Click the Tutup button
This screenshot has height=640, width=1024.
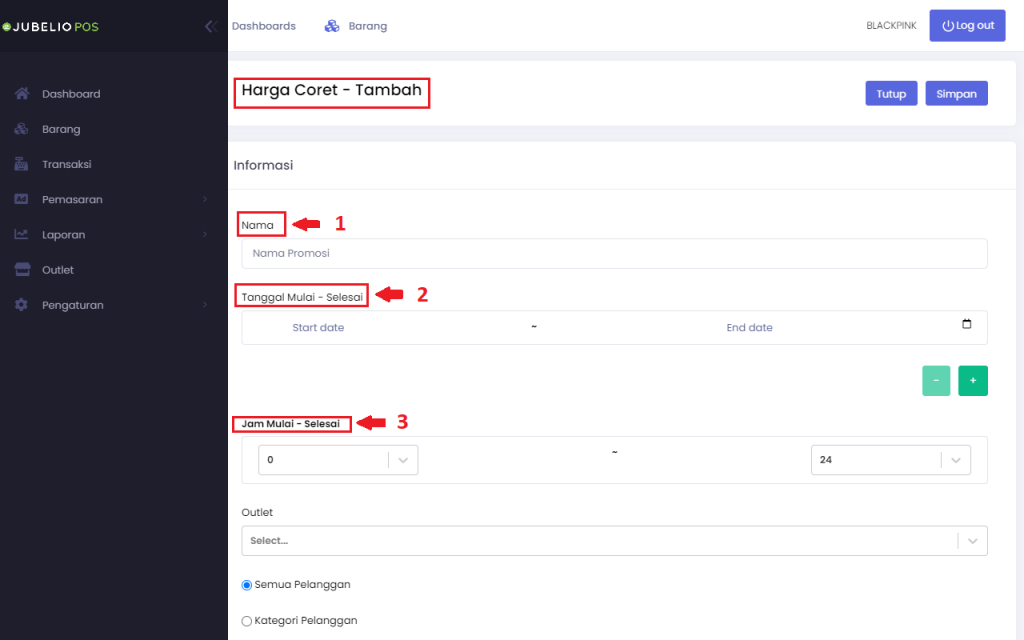point(891,93)
